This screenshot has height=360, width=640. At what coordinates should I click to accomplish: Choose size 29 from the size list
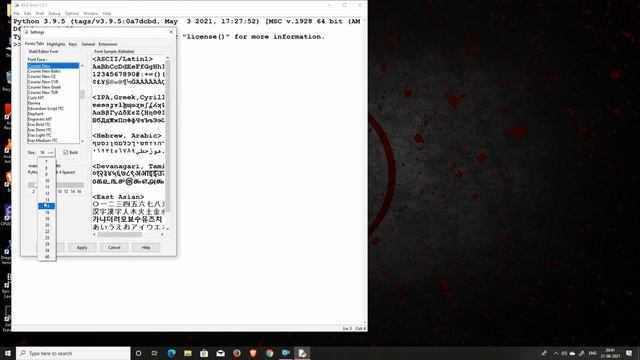click(x=47, y=244)
